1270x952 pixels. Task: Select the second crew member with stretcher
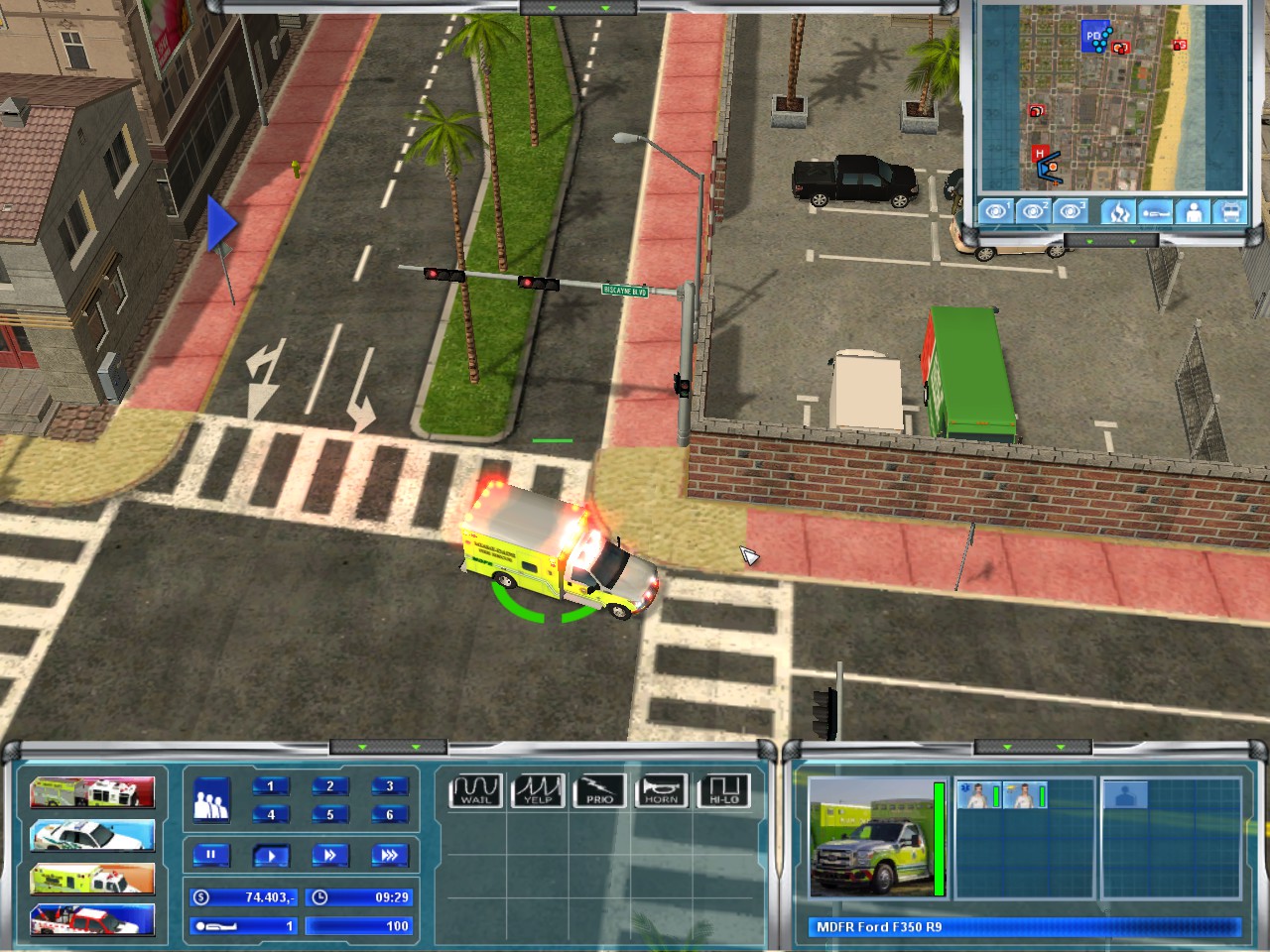point(1026,795)
